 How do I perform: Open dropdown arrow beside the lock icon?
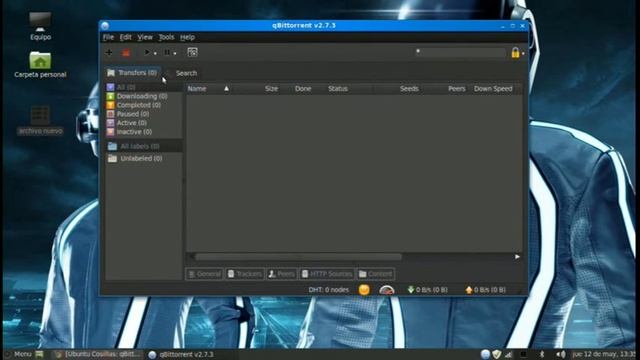pos(523,53)
